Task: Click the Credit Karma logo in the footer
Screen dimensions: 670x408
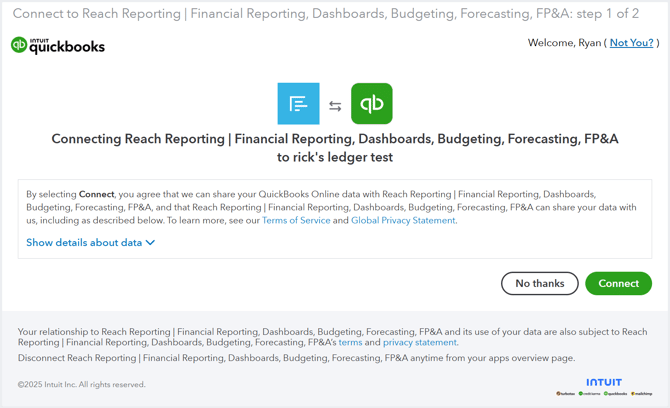Action: point(590,394)
